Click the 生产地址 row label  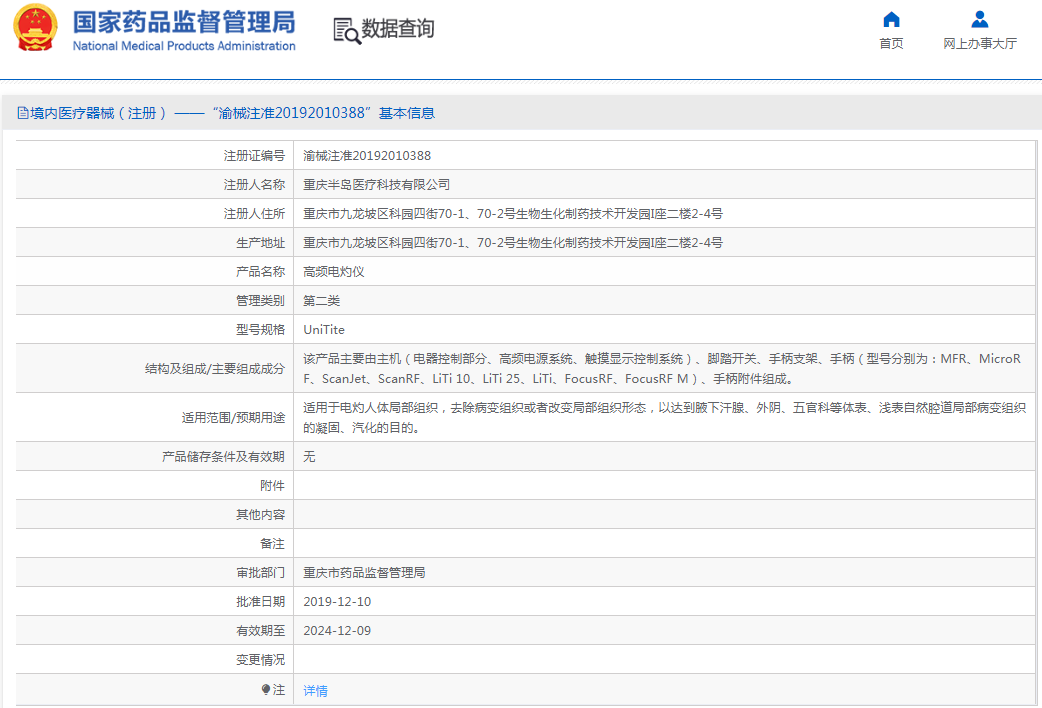[x=260, y=243]
